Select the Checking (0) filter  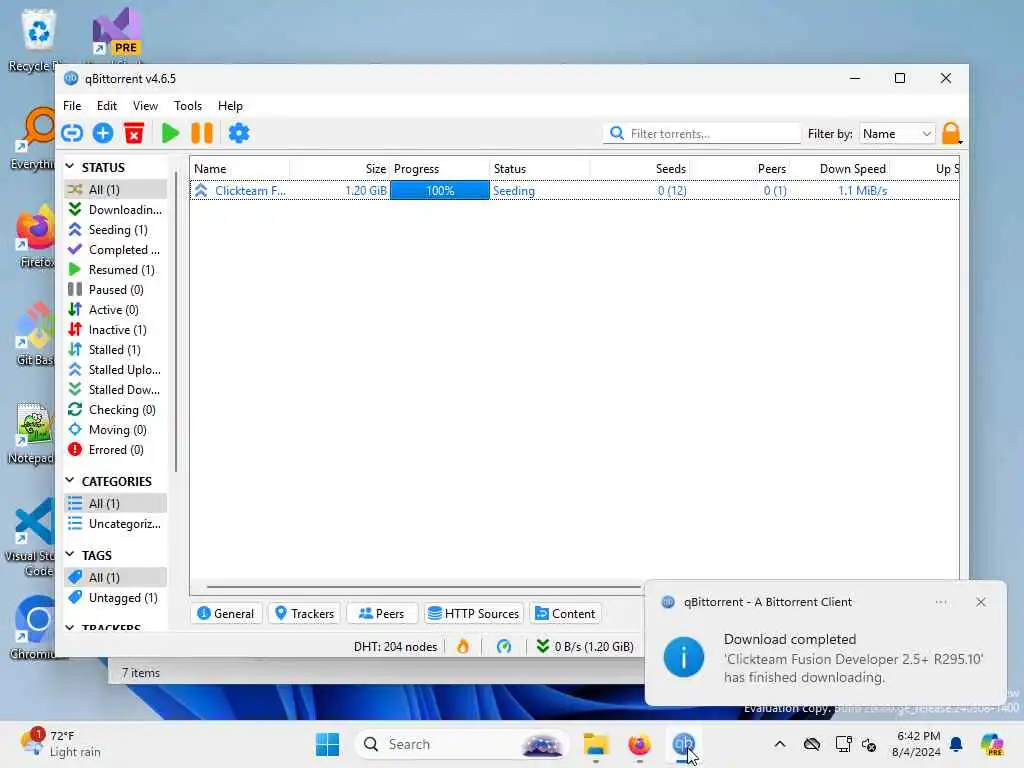click(x=116, y=410)
